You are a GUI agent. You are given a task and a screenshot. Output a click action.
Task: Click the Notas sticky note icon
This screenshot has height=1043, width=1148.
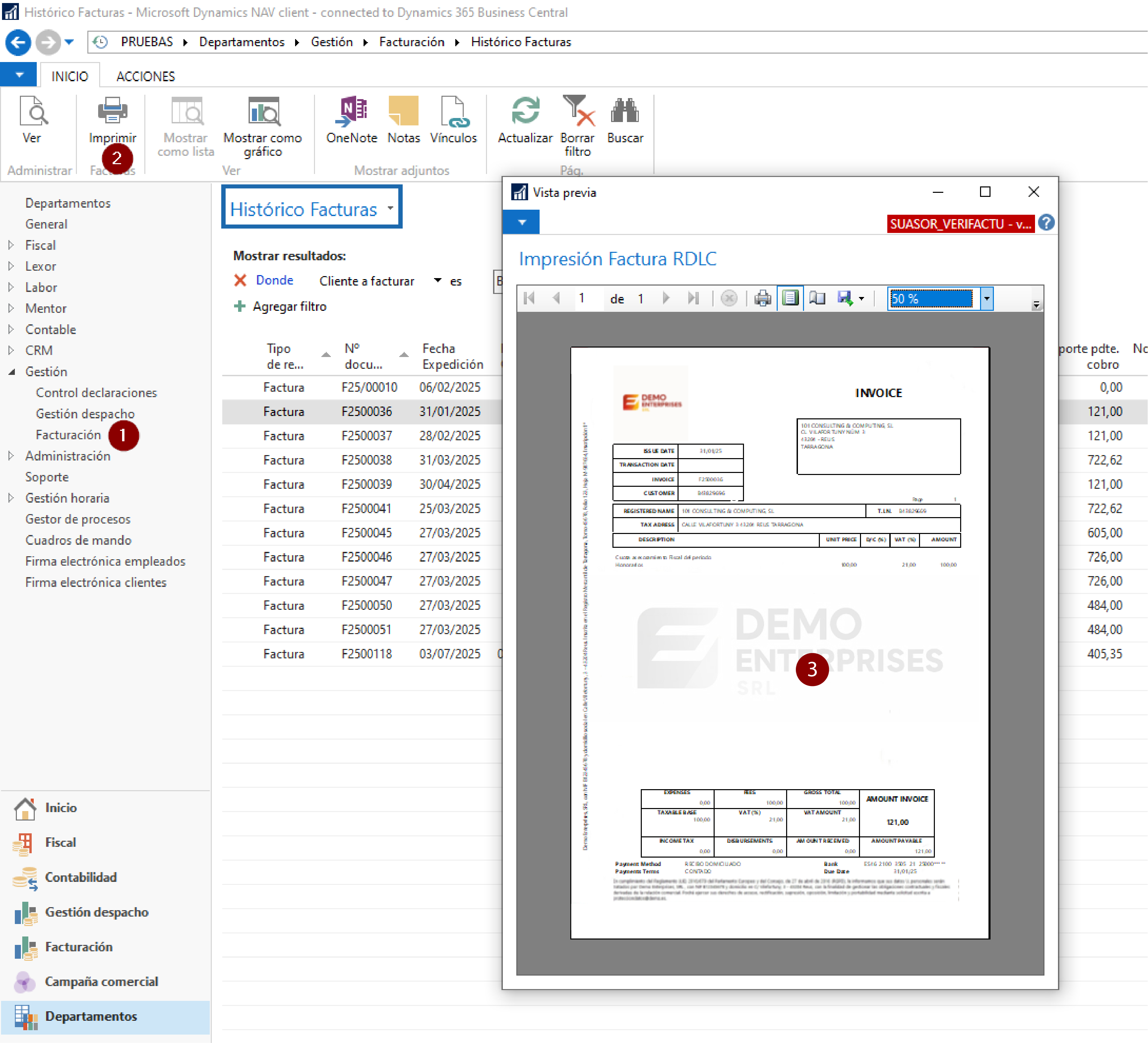403,111
